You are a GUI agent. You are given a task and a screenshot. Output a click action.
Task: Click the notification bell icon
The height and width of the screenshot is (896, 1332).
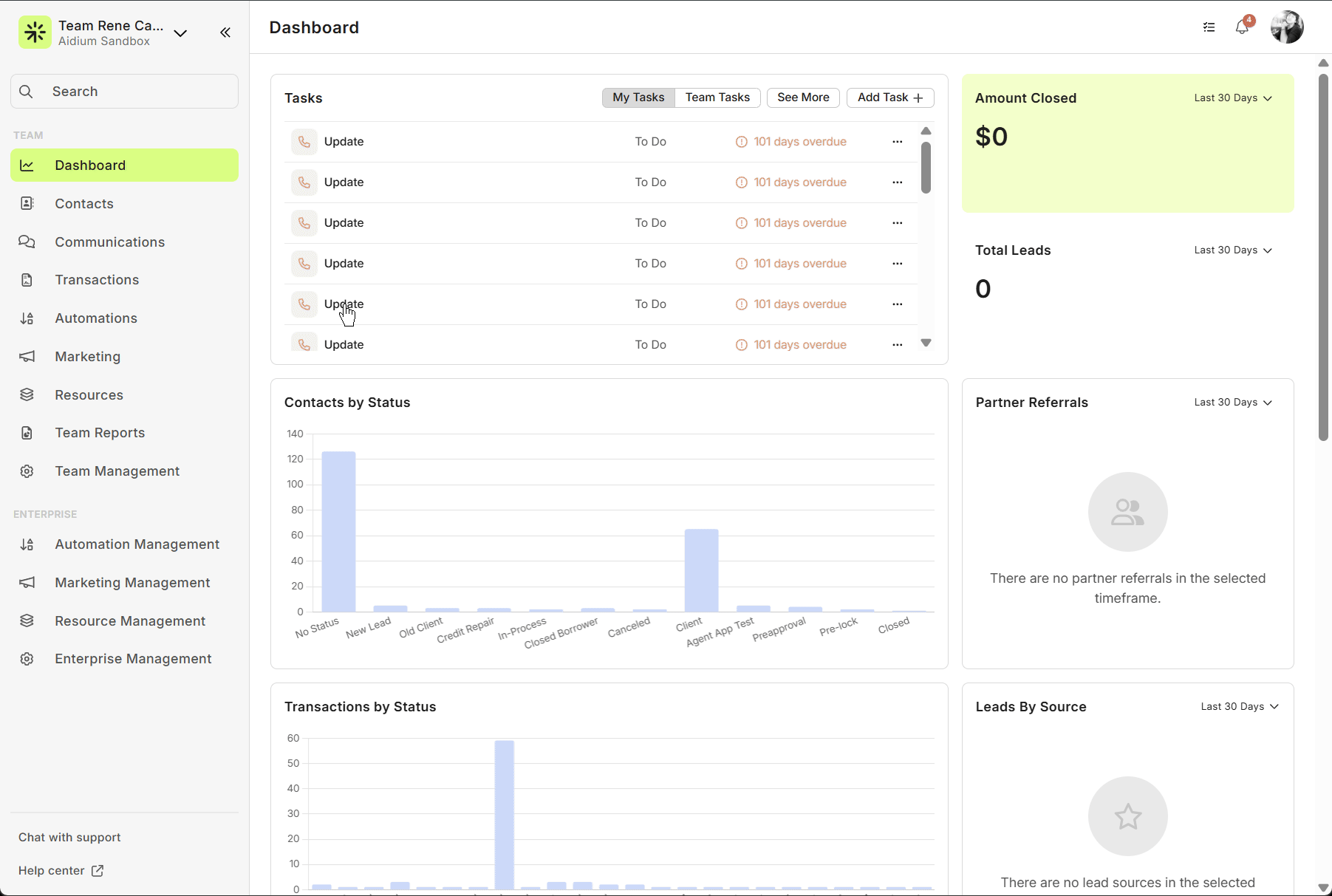coord(1242,27)
